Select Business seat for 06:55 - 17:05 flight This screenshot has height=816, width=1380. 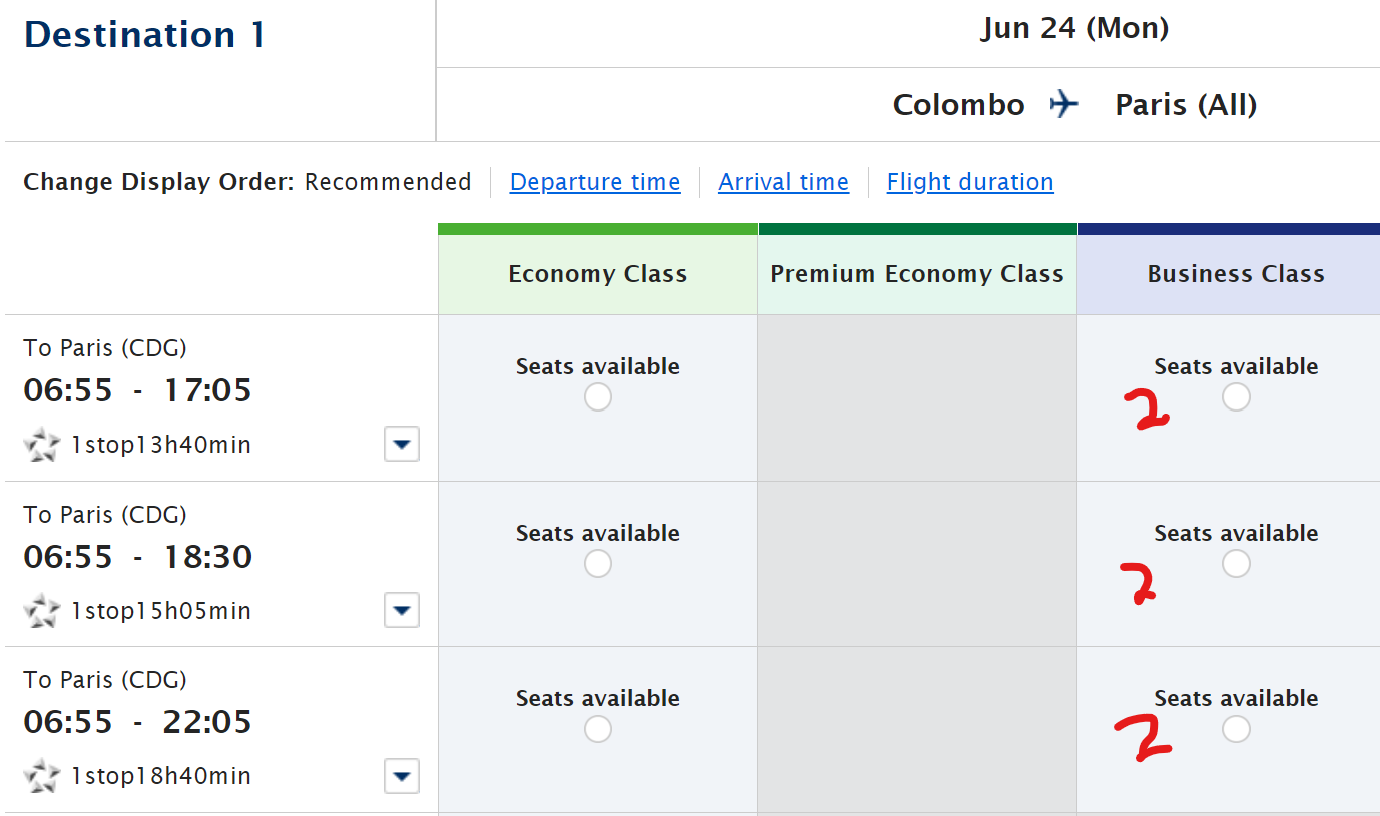(1236, 398)
